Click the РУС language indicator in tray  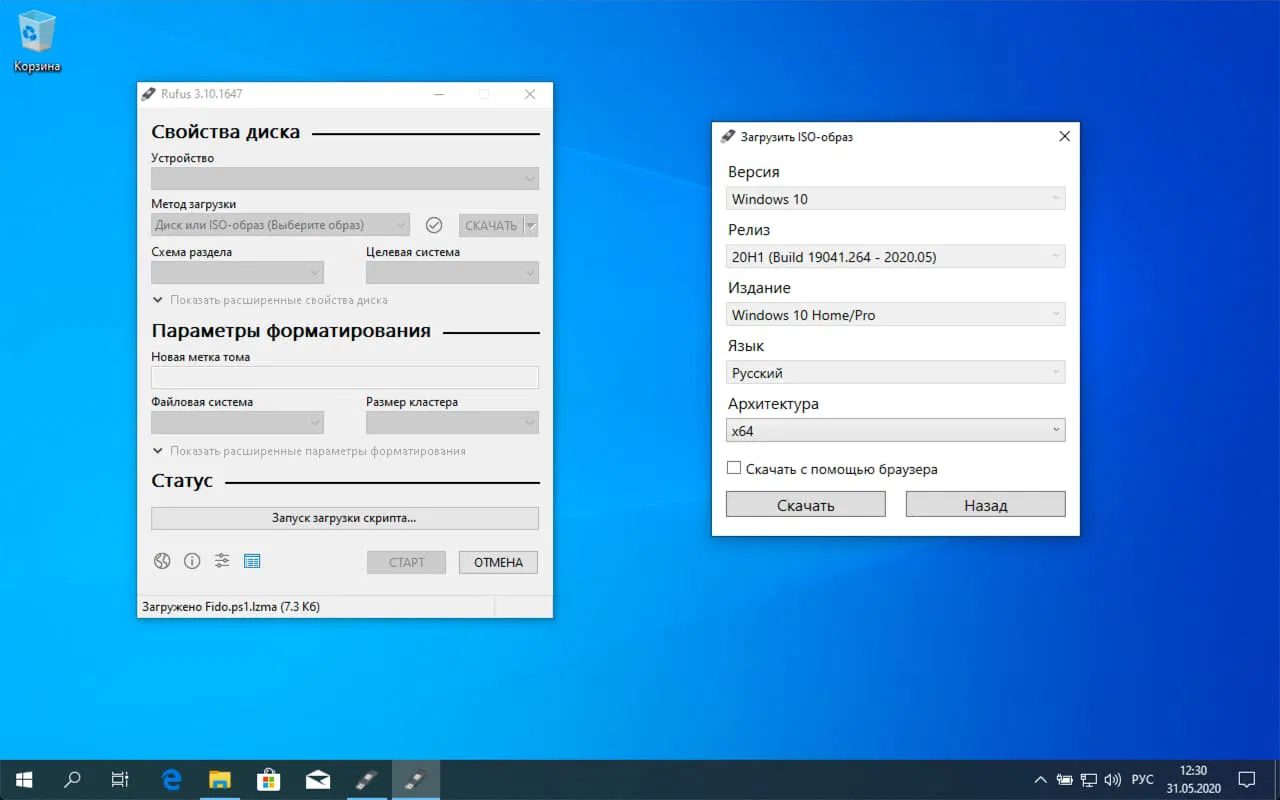(x=1142, y=779)
